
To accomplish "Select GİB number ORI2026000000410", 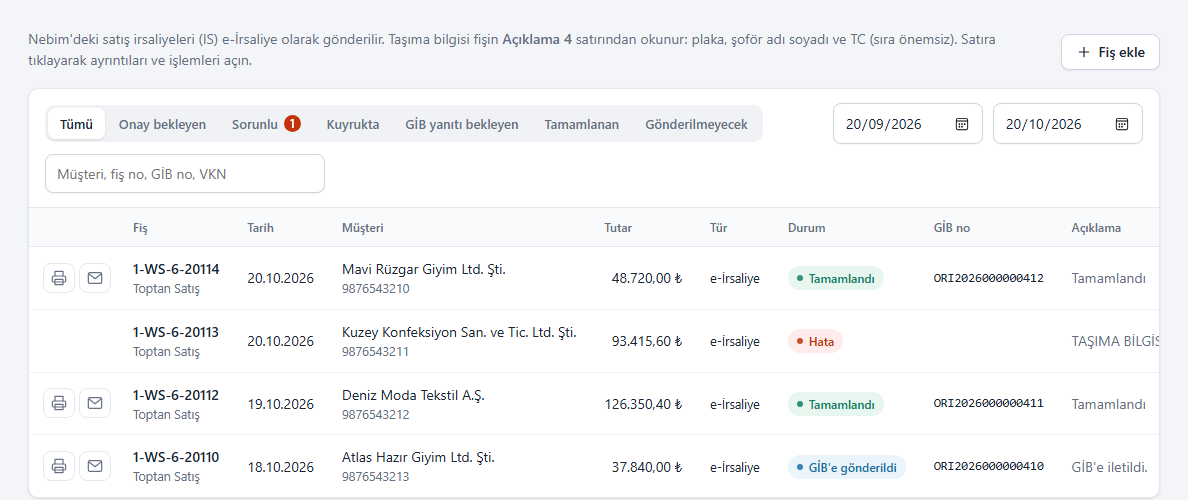I will click(989, 467).
